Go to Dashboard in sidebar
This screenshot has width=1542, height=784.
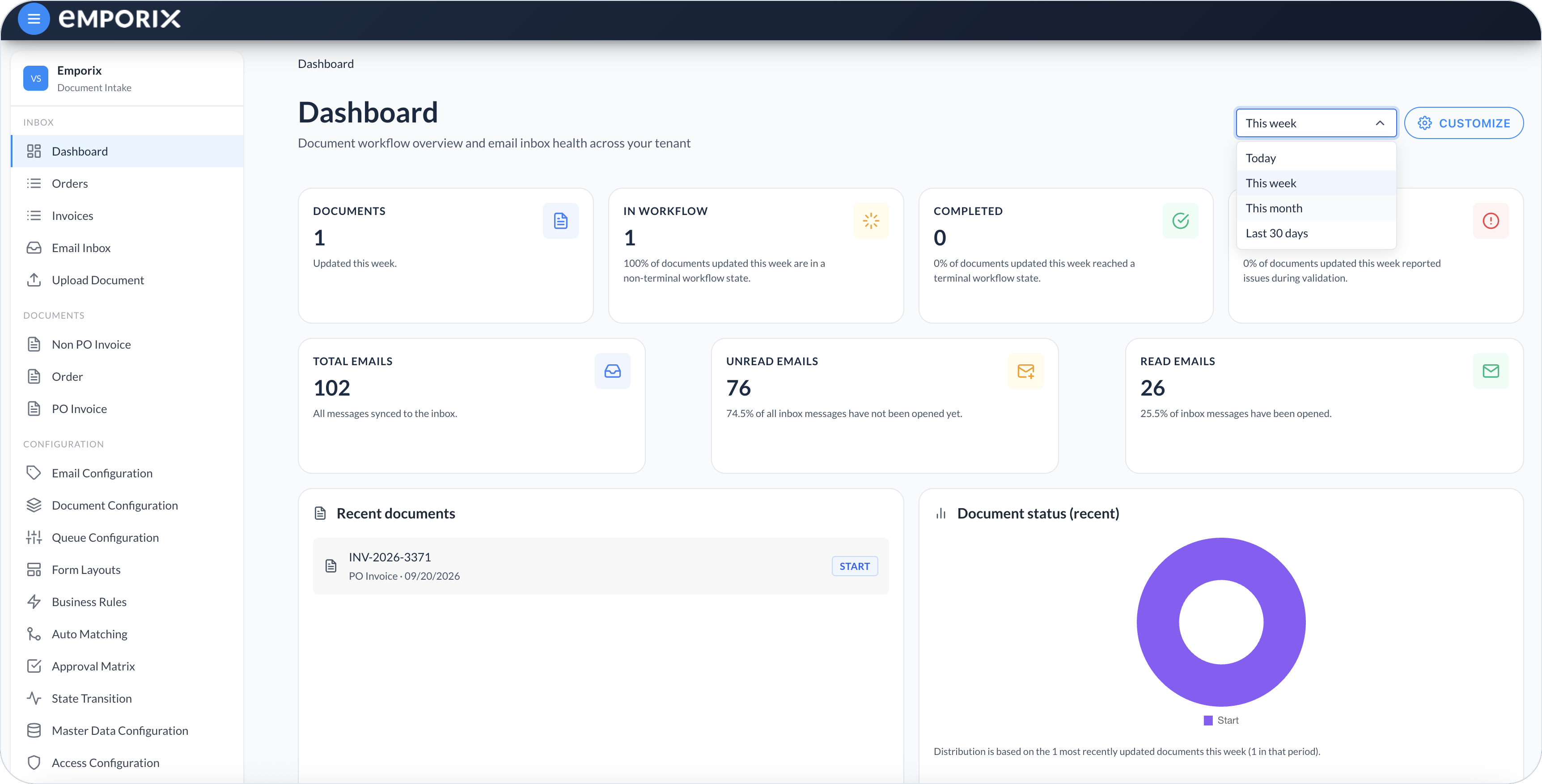(127, 152)
